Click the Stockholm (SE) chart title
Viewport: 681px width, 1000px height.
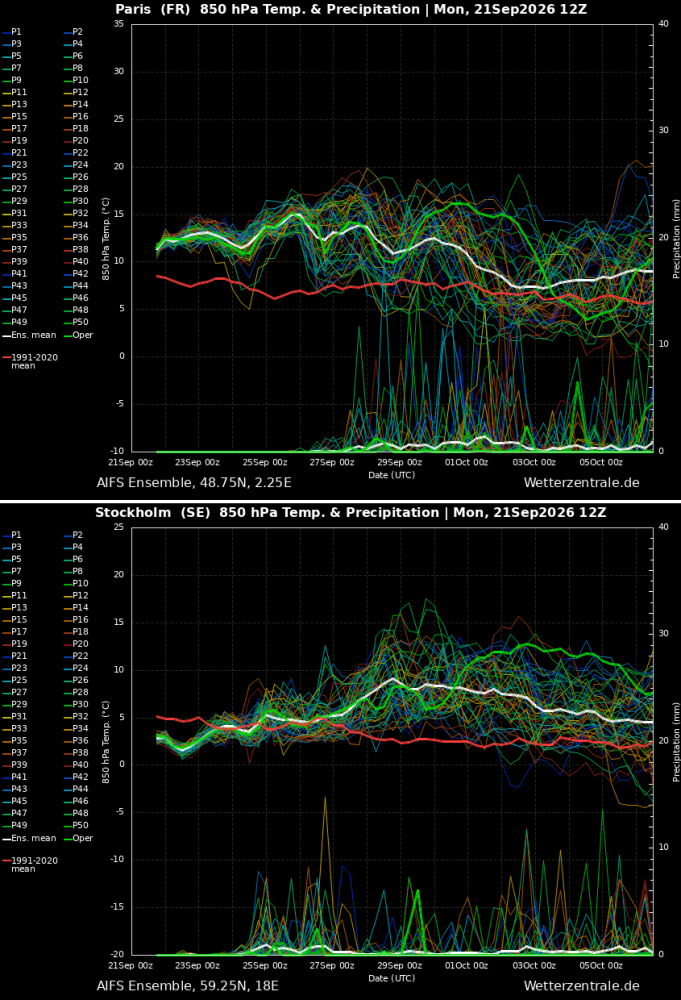tap(351, 513)
